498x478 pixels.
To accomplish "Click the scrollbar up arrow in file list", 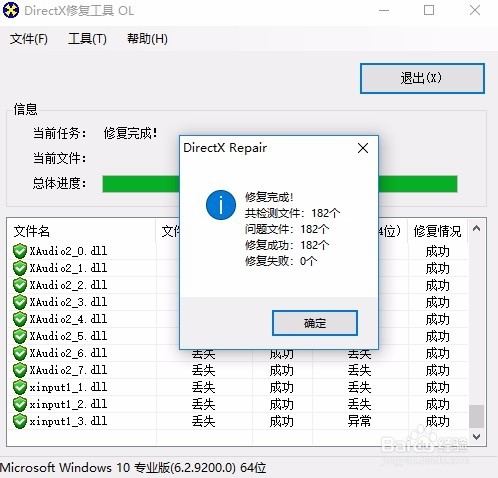I will coord(477,228).
